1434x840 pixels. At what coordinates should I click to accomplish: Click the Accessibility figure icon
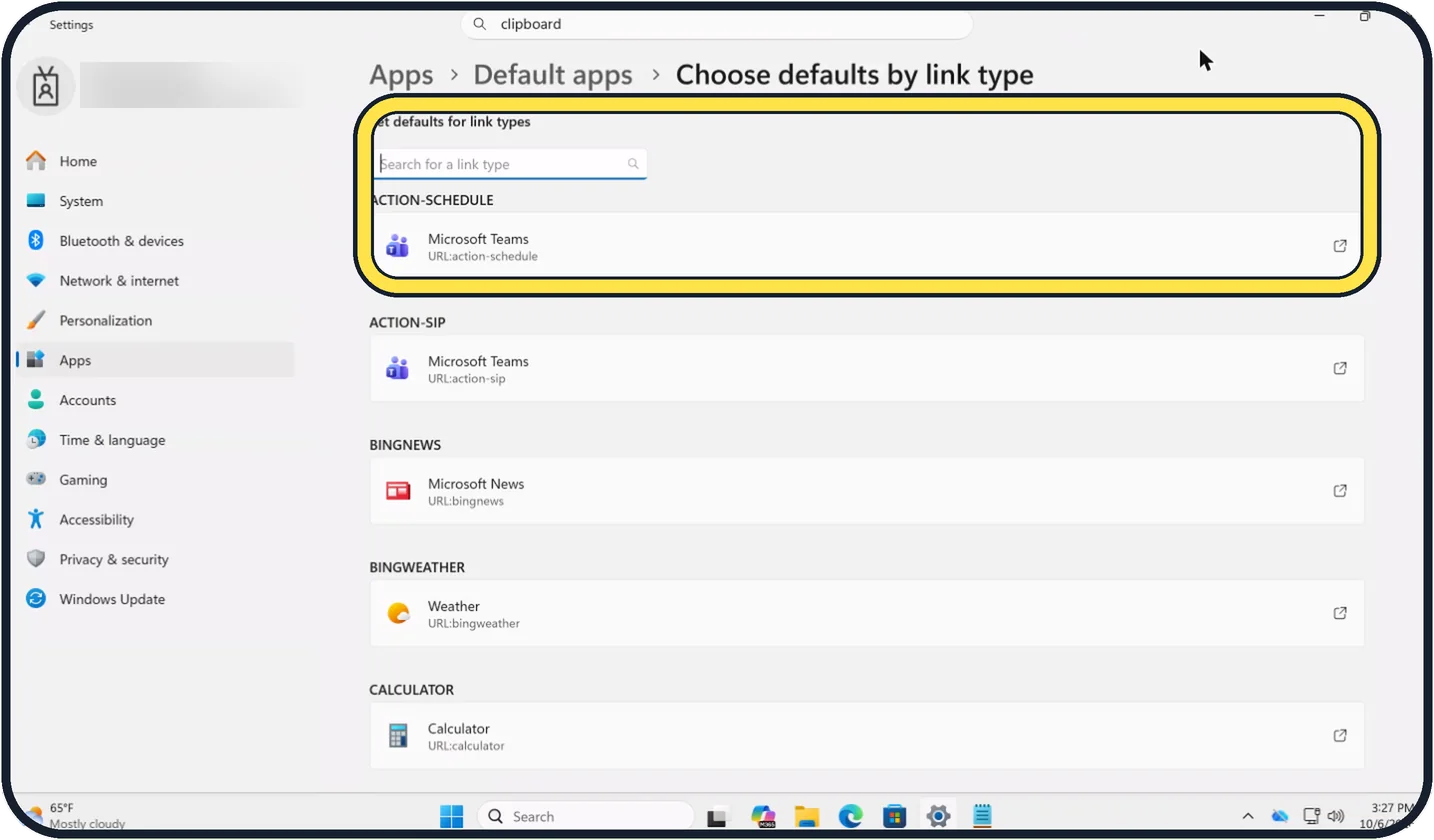[x=36, y=519]
